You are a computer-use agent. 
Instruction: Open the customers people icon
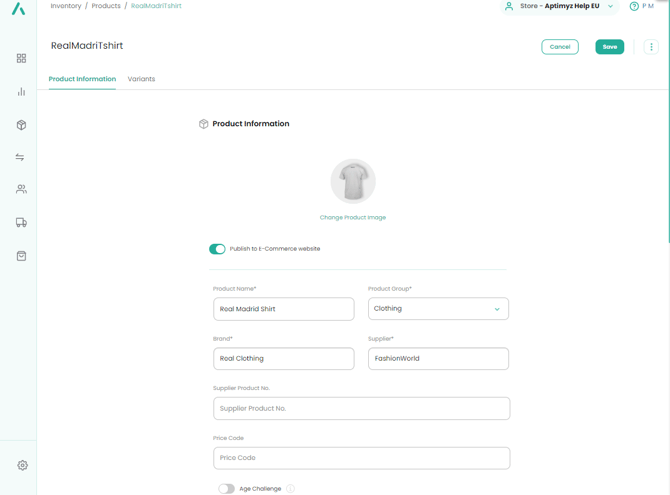[x=21, y=189]
